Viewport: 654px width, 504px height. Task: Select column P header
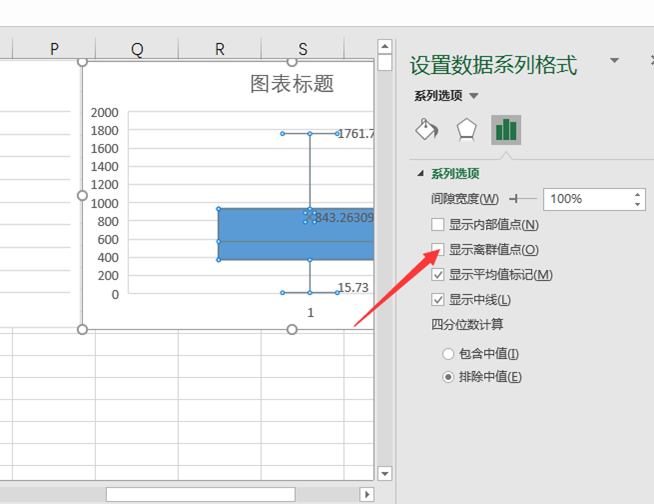click(54, 49)
